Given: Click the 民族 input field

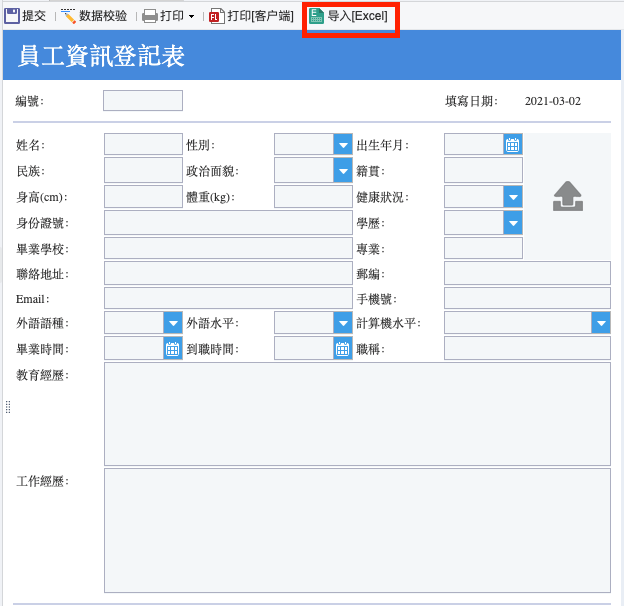Looking at the screenshot, I should [143, 171].
